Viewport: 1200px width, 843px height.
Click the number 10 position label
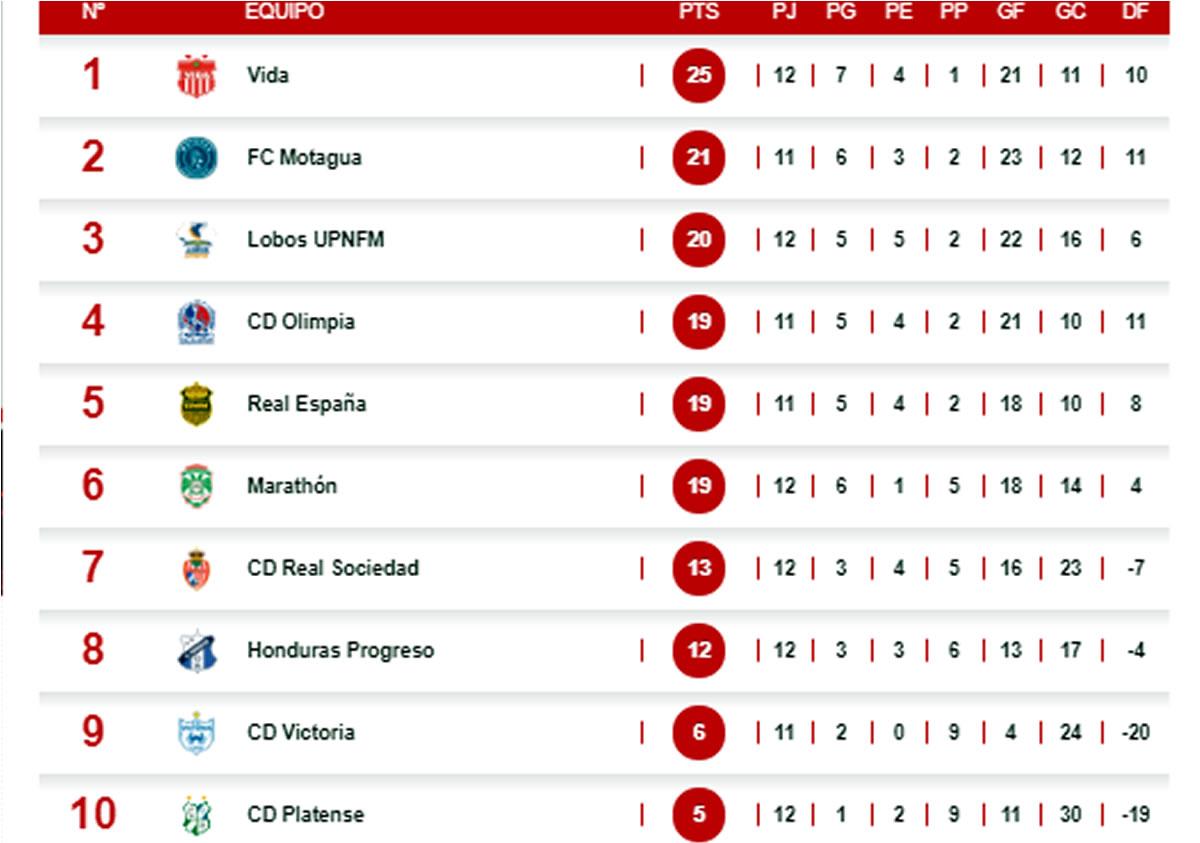click(x=93, y=814)
